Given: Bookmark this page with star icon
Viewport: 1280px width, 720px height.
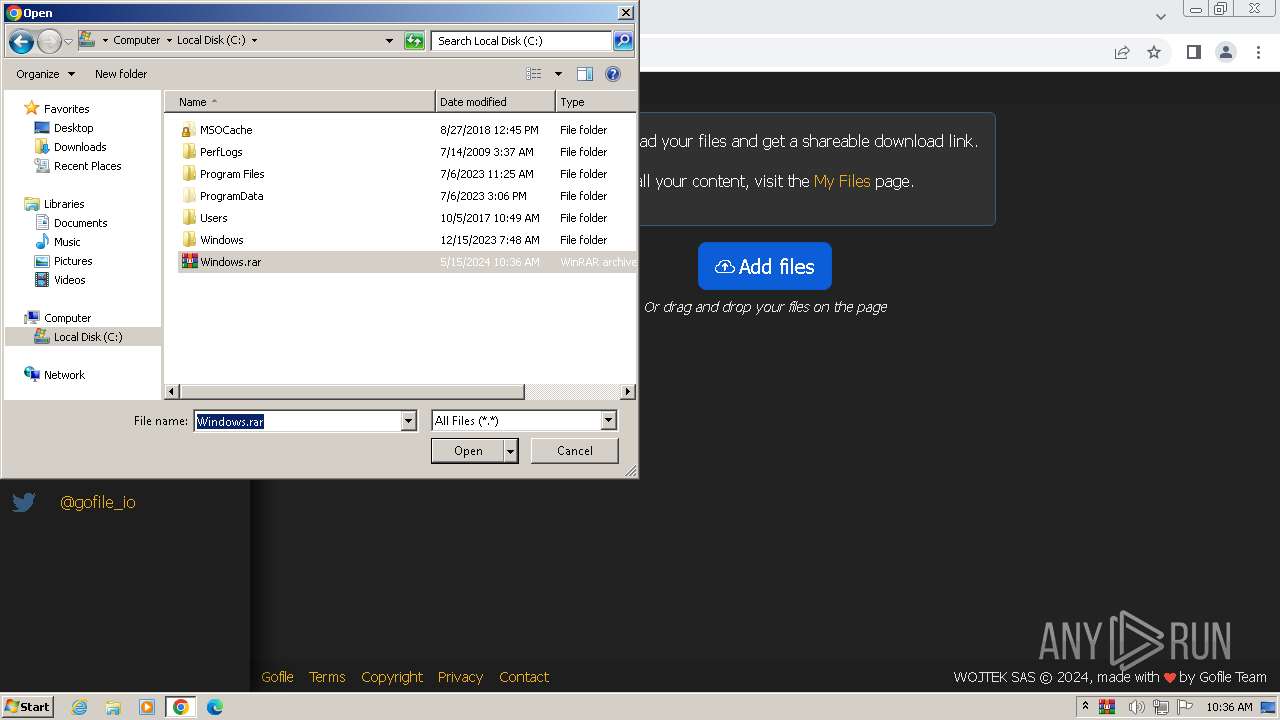Looking at the screenshot, I should pyautogui.click(x=1154, y=52).
